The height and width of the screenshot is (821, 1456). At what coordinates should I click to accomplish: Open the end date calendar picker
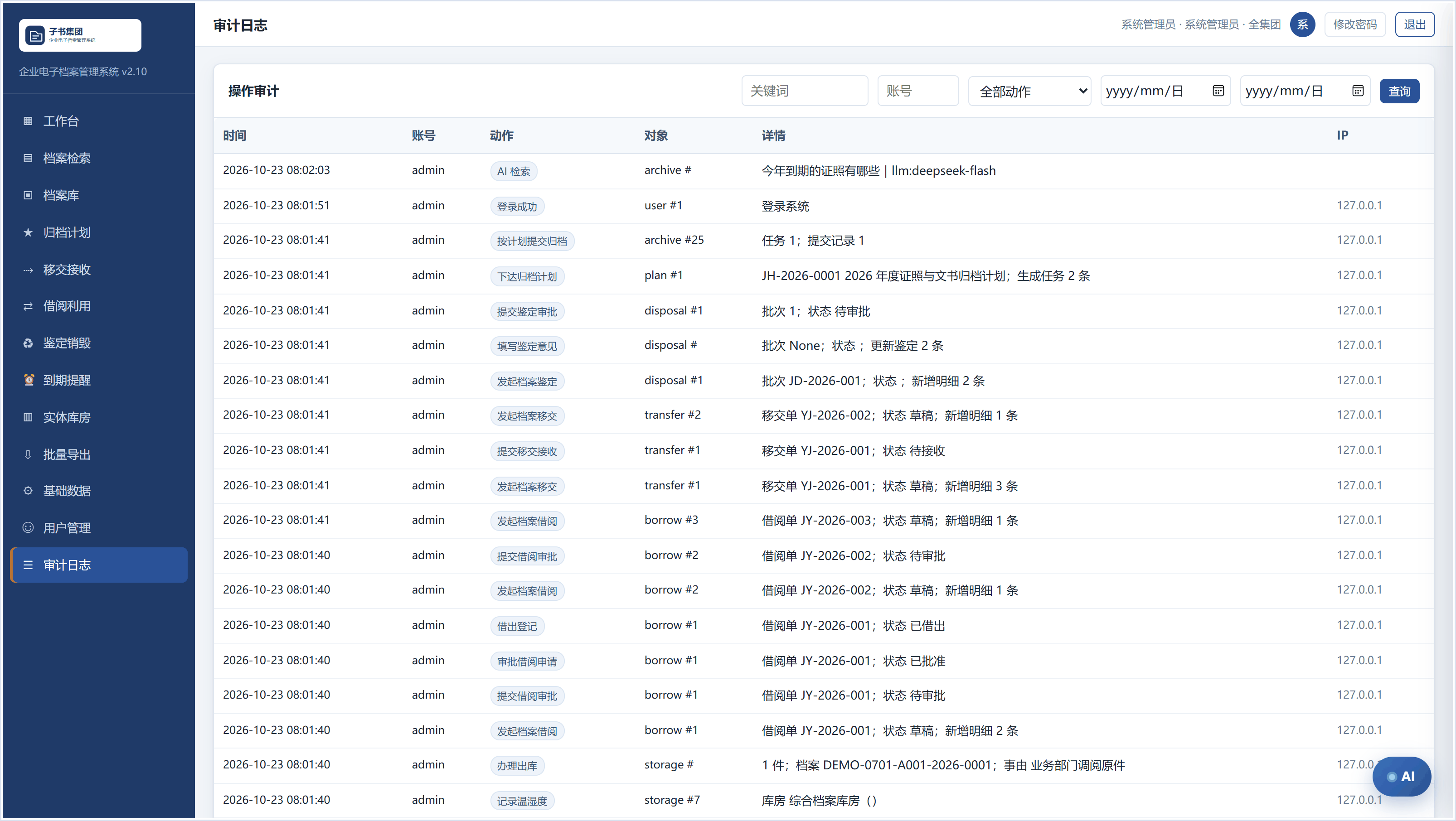pos(1358,91)
